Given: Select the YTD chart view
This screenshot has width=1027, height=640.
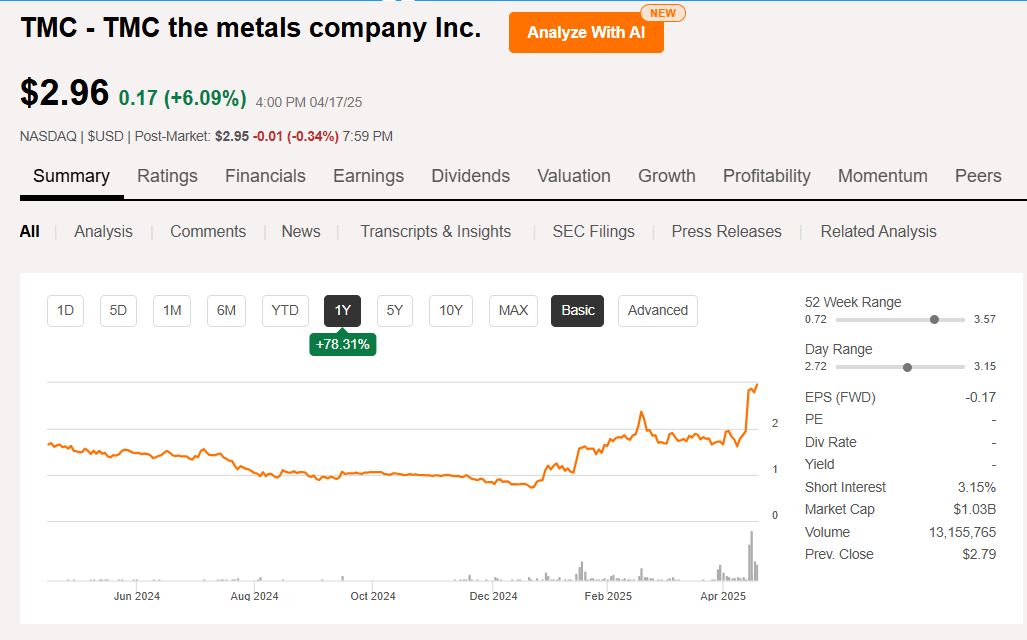Looking at the screenshot, I should click(x=285, y=311).
